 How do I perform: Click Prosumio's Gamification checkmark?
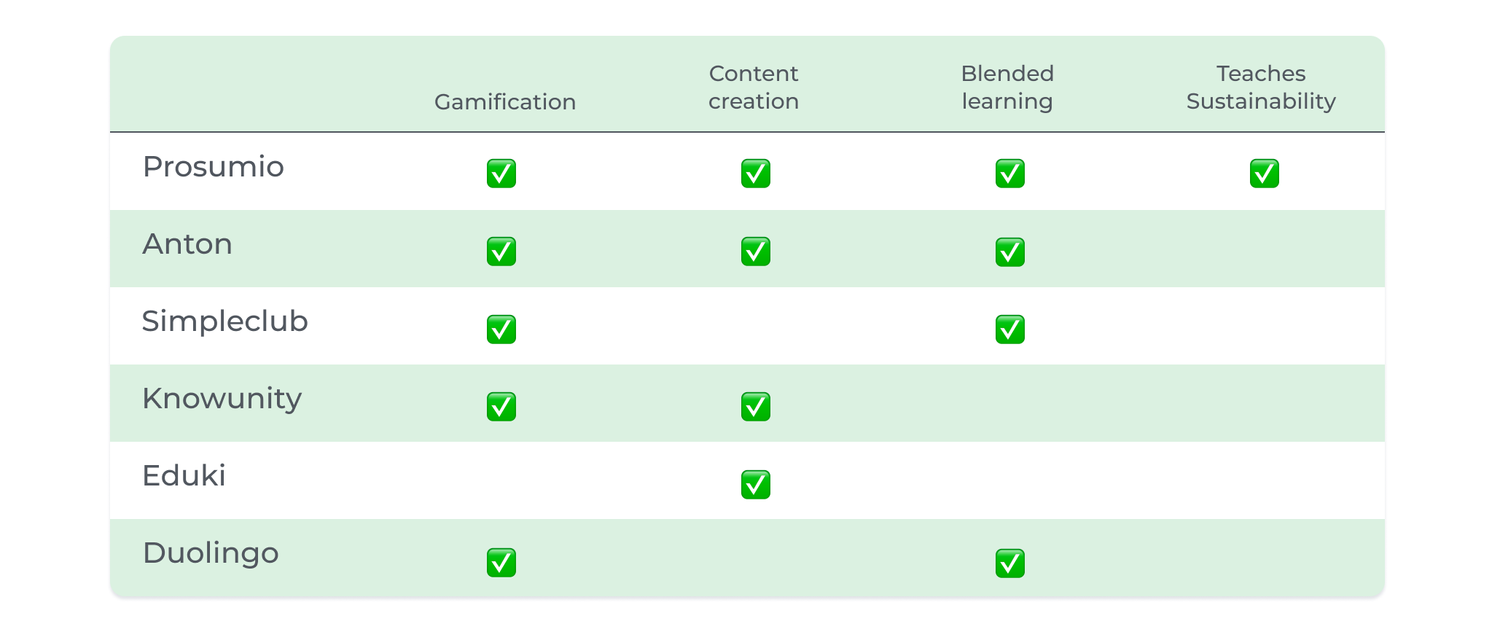(501, 173)
